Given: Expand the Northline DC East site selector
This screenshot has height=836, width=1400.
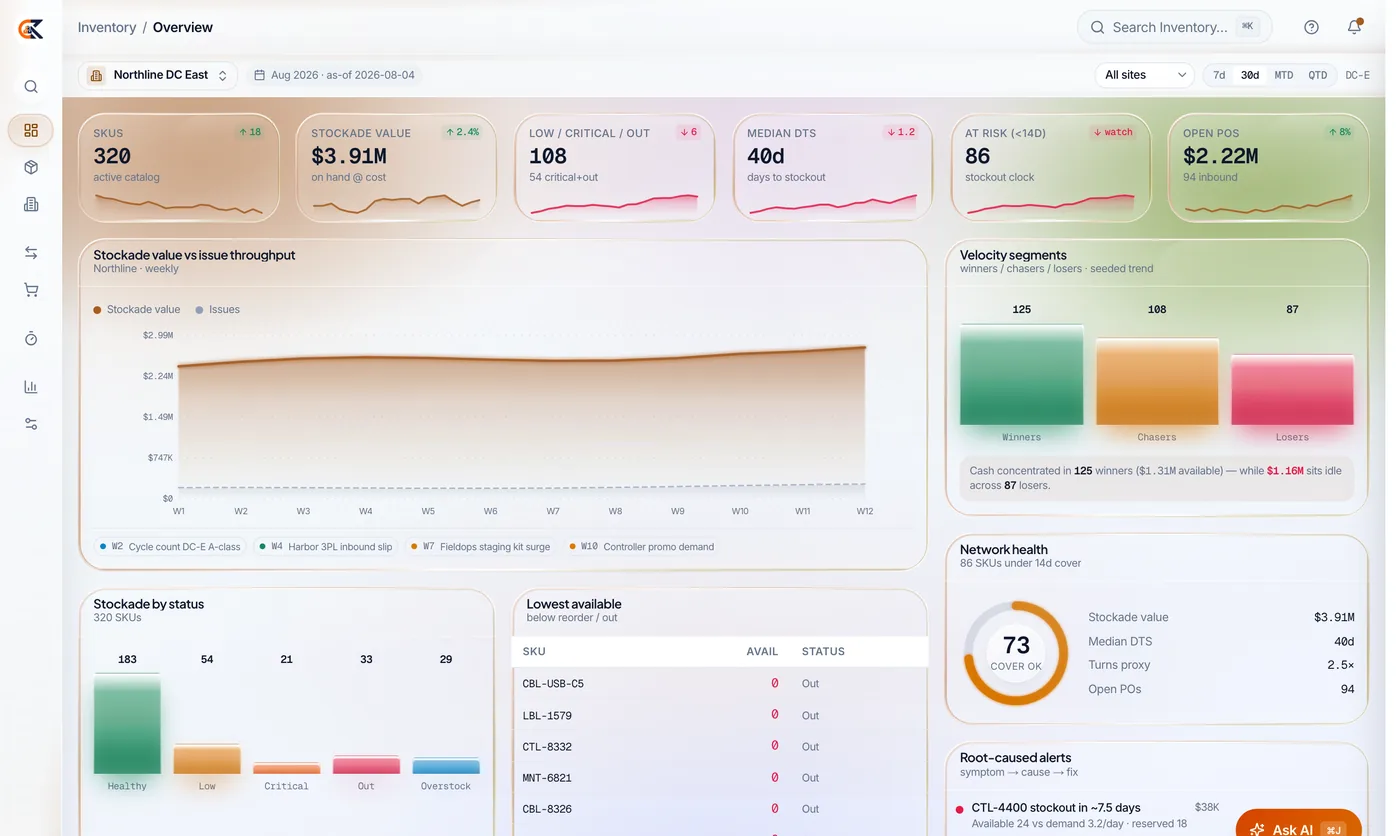Looking at the screenshot, I should tap(158, 75).
